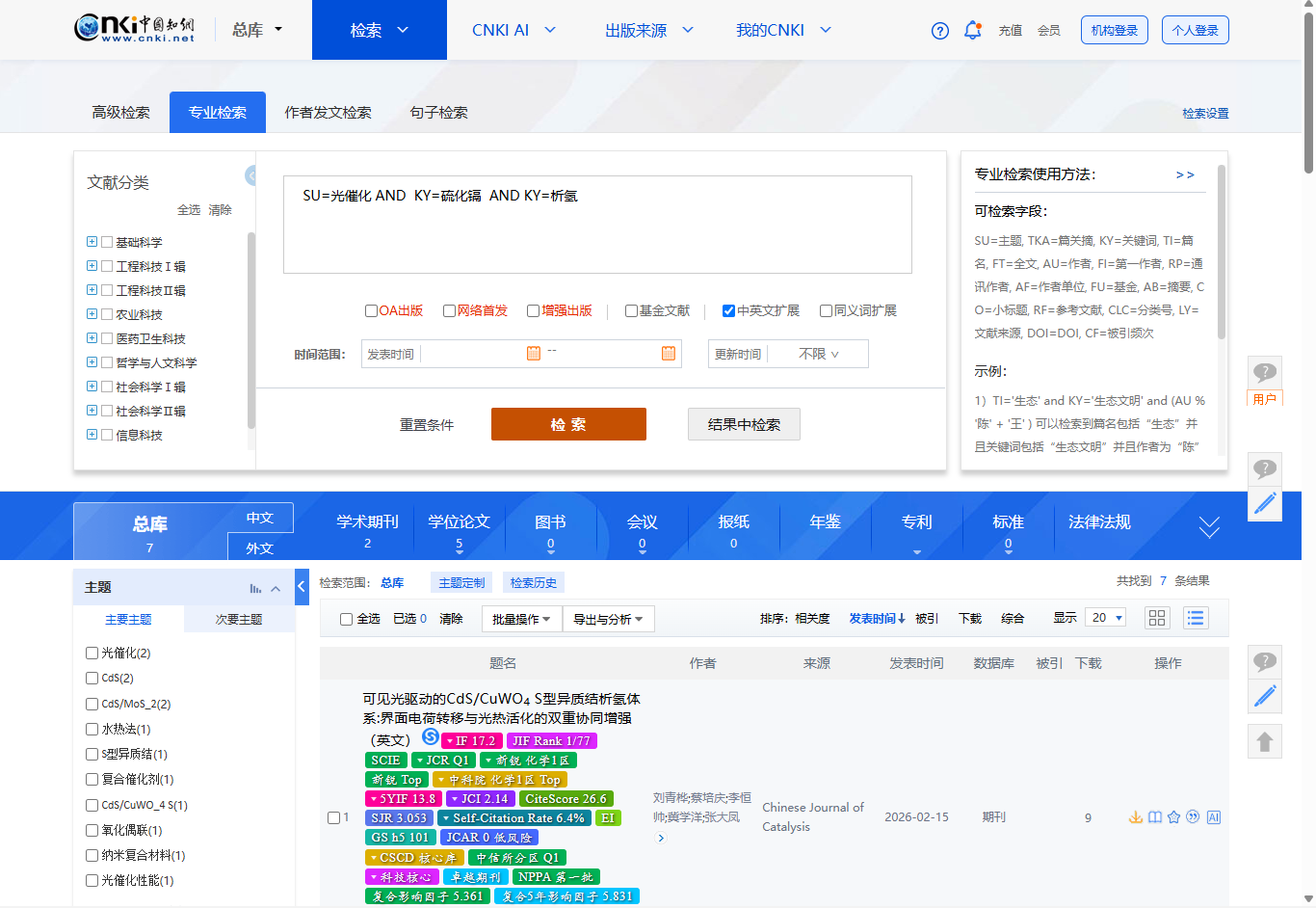Open the 更新时间 不限 dropdown
Image resolution: width=1316 pixels, height=908 pixels.
coord(819,354)
